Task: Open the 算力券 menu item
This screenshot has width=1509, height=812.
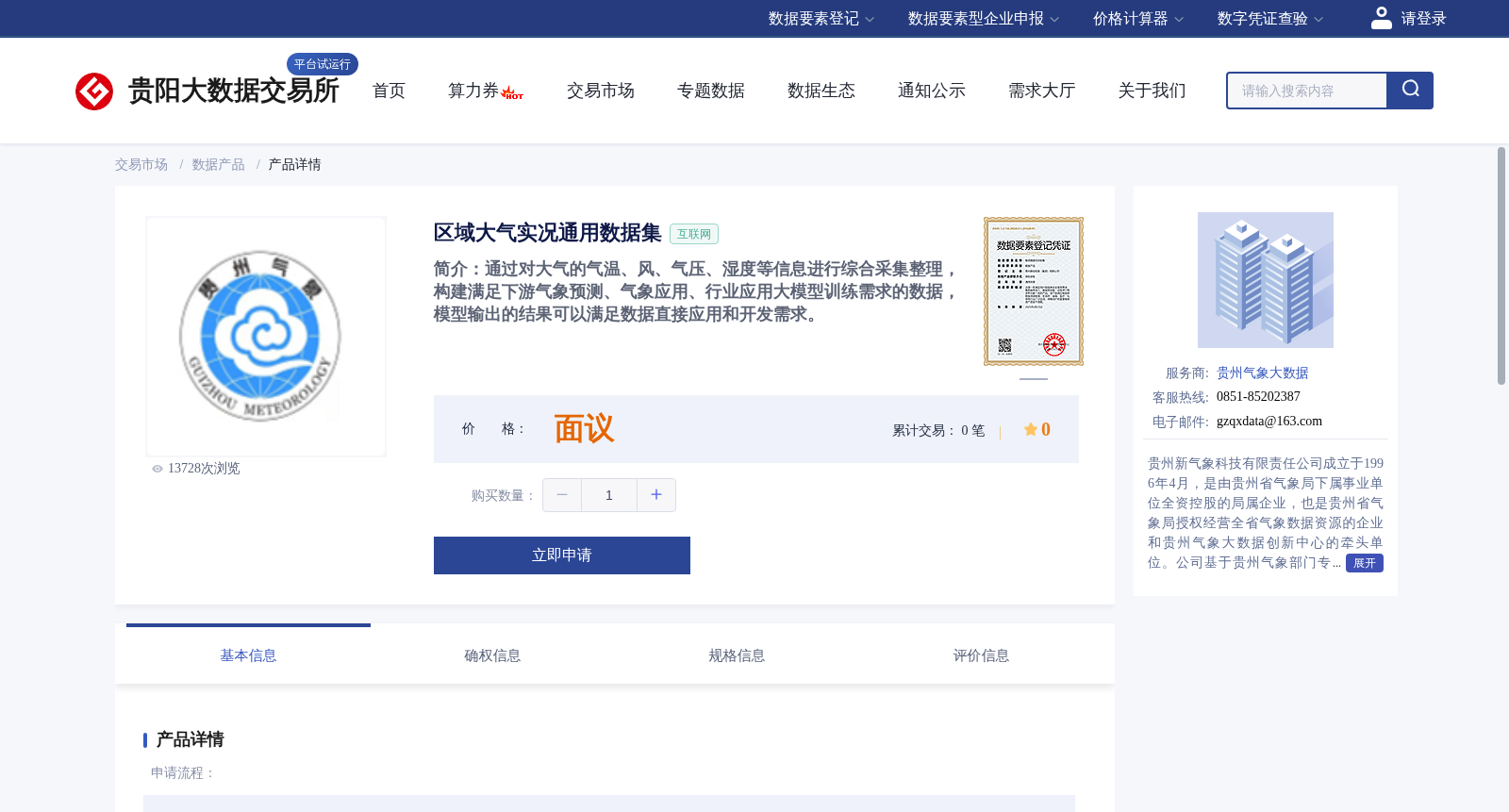Action: pyautogui.click(x=473, y=91)
